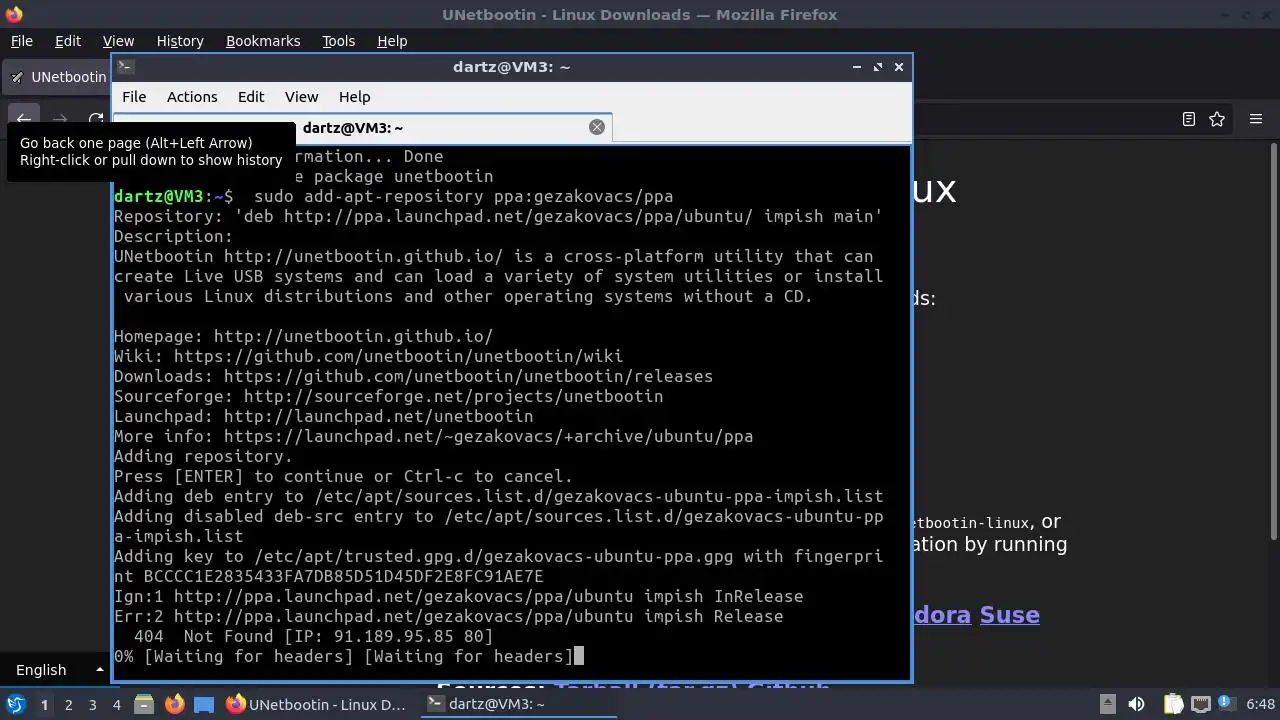Open the terminal Edit menu

coord(251,97)
